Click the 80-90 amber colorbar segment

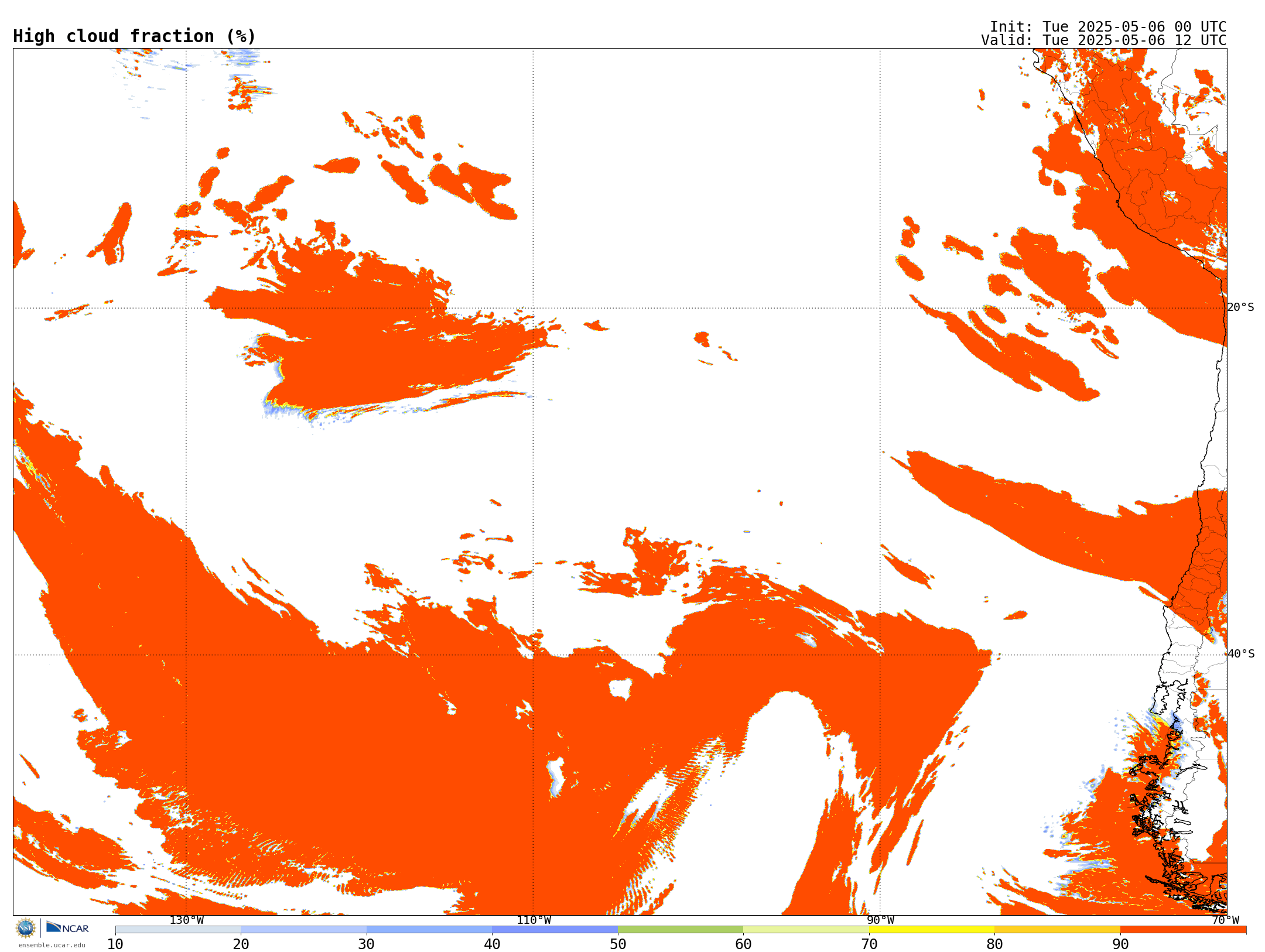point(1057,930)
